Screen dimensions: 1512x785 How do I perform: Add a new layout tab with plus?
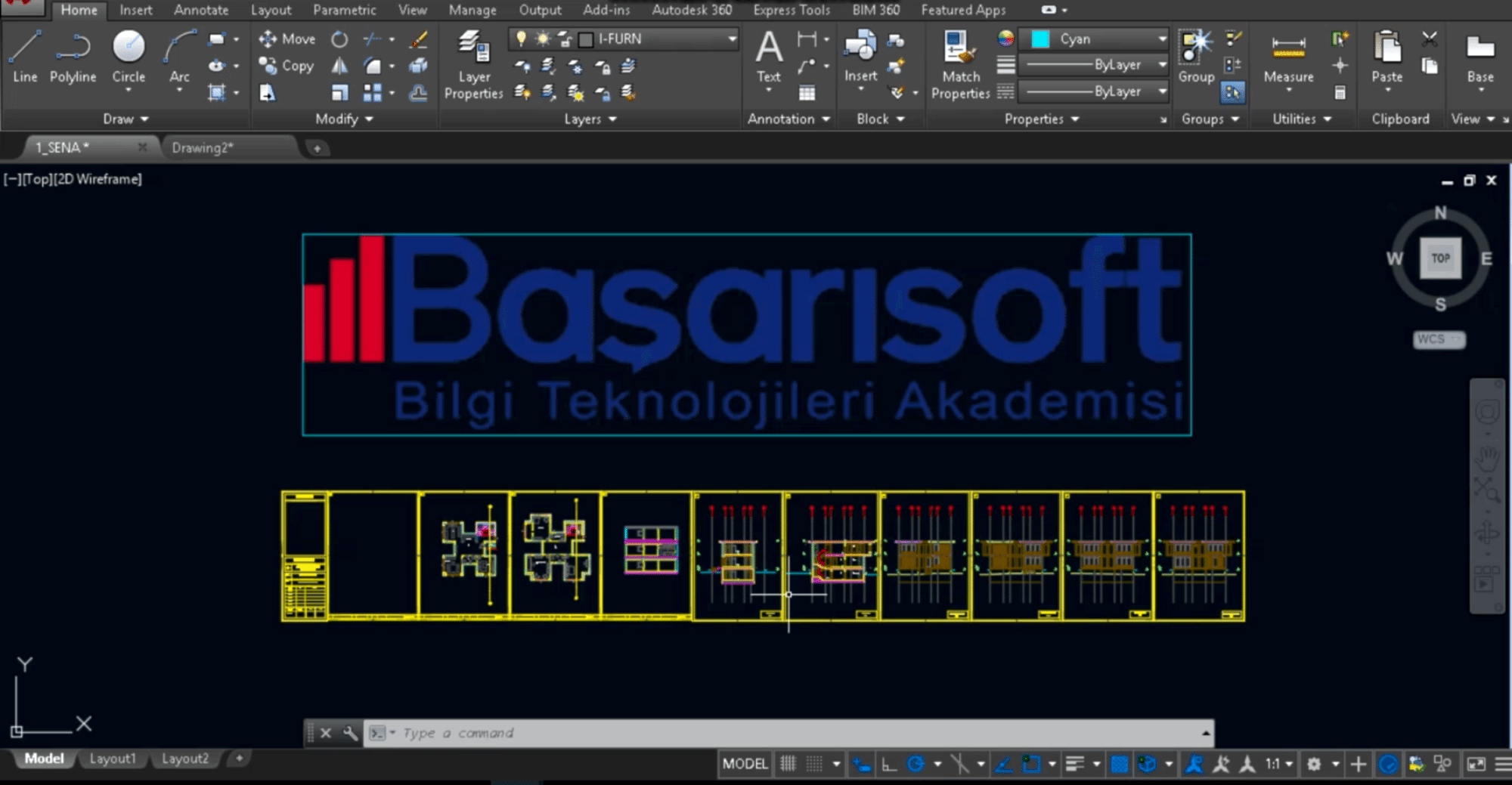239,758
